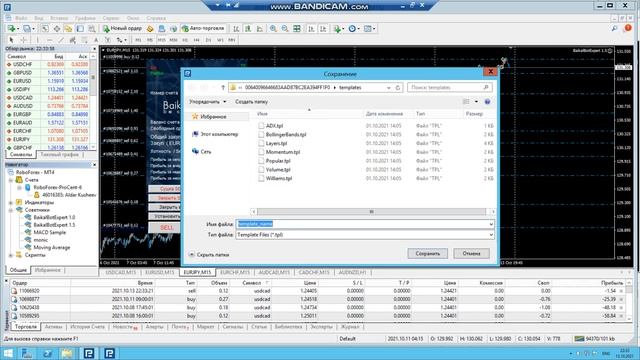Click Создать папку in save dialog
Viewport: 640px width, 360px height.
(251, 102)
